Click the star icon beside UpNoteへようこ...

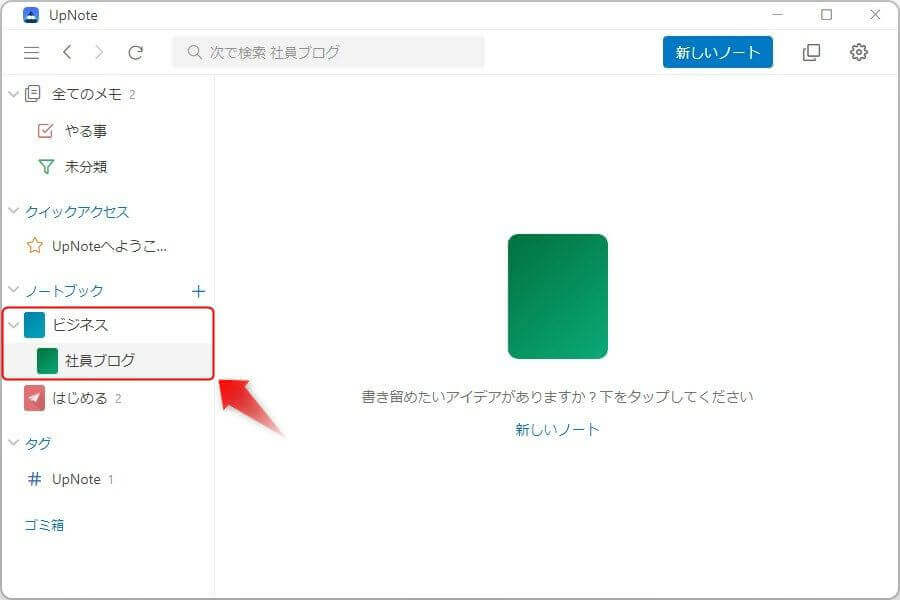(34, 246)
